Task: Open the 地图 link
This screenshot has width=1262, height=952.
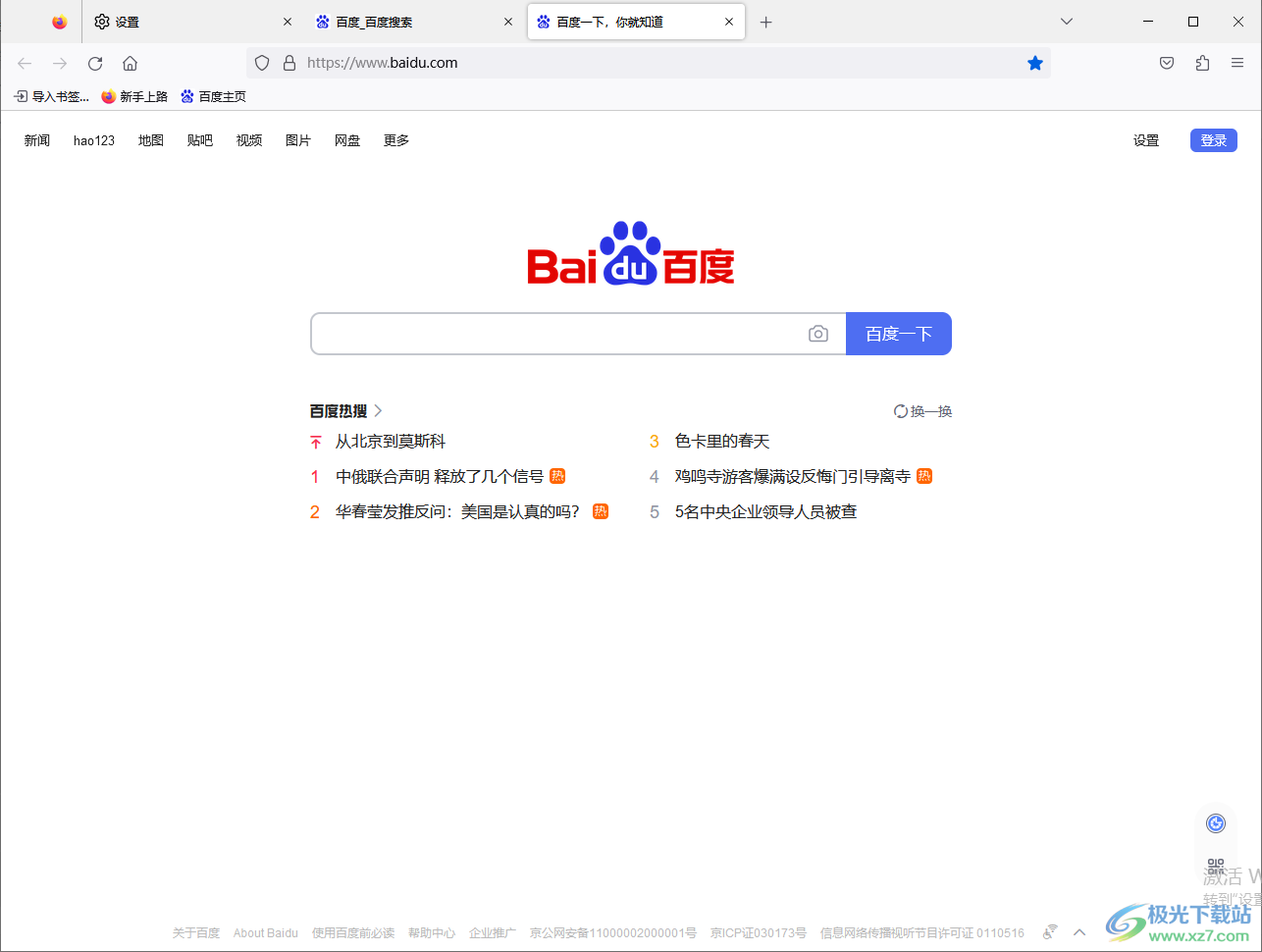Action: tap(151, 140)
